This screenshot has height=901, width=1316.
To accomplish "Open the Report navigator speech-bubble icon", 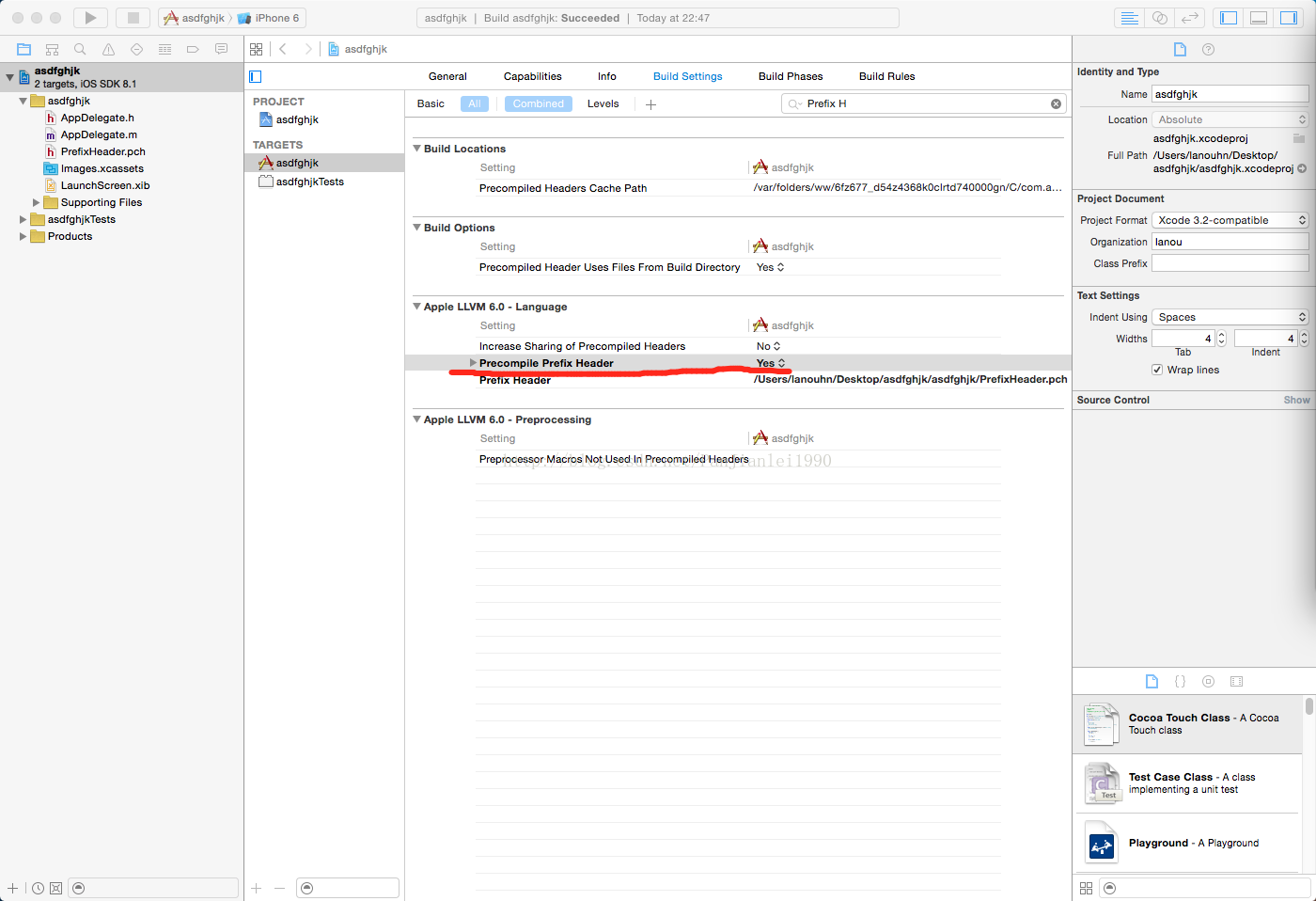I will 221,49.
